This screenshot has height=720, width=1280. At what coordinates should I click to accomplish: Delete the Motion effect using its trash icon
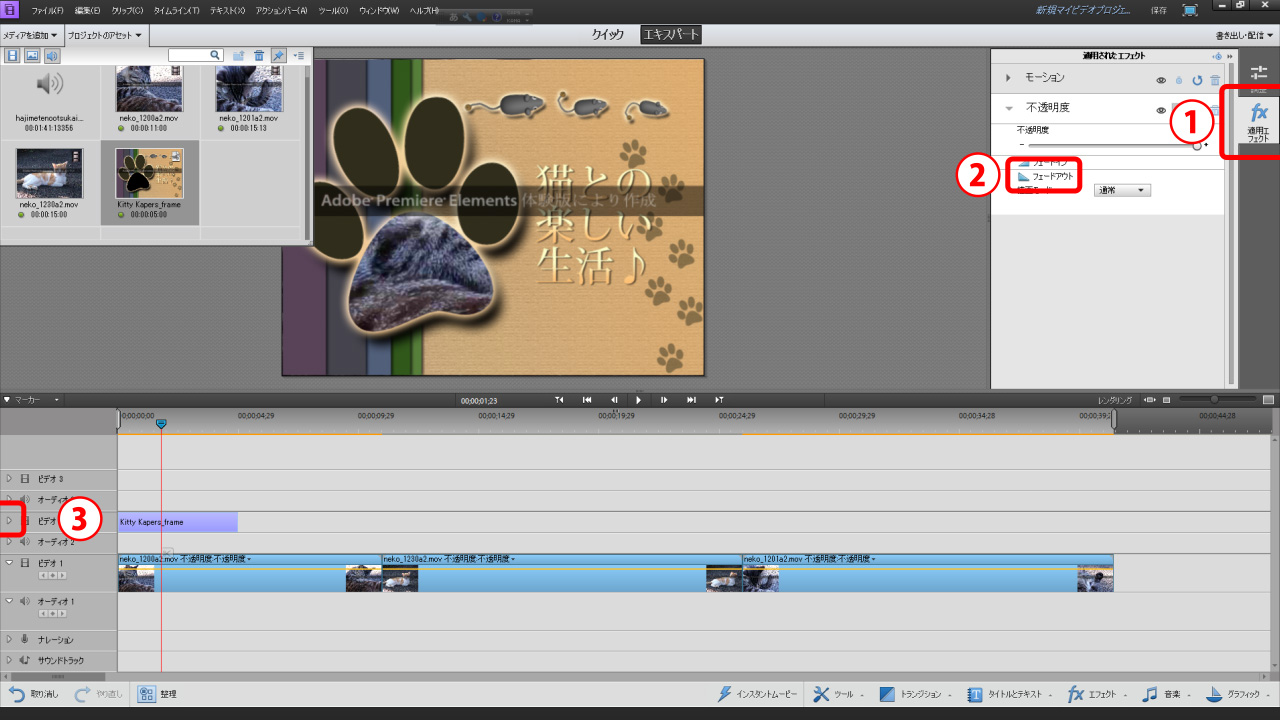(1215, 80)
